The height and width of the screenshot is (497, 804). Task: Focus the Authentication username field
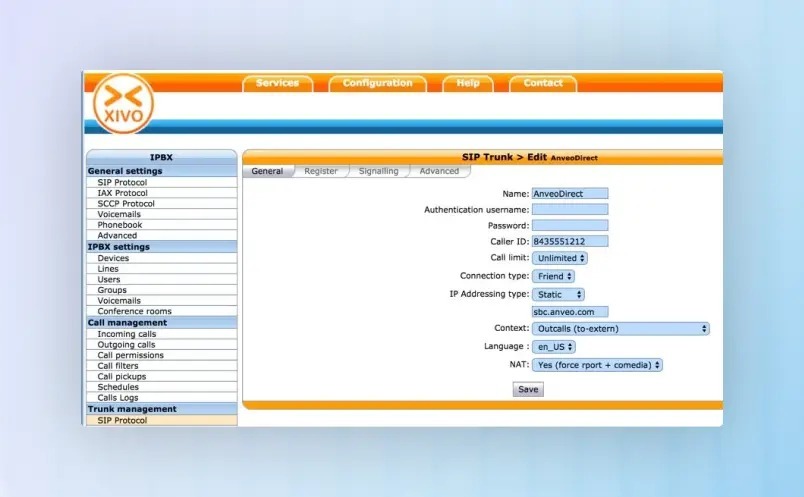569,209
